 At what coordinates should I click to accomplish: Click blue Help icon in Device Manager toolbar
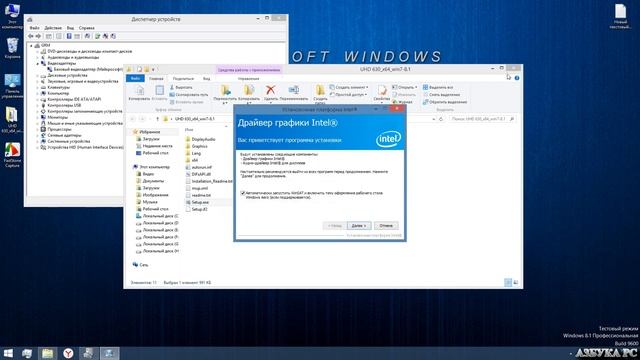pyautogui.click(x=69, y=36)
